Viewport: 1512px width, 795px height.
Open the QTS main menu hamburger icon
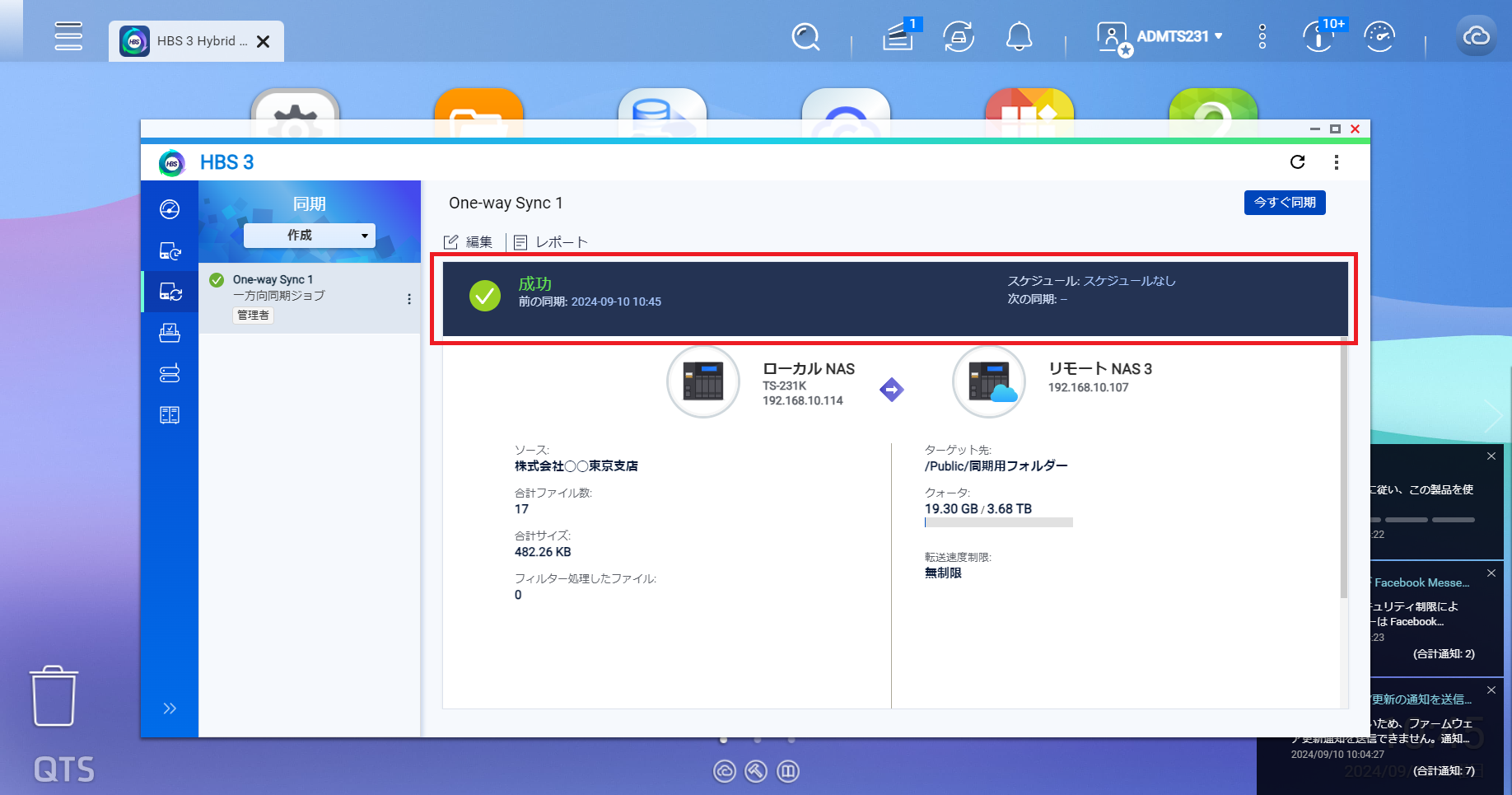tap(68, 36)
